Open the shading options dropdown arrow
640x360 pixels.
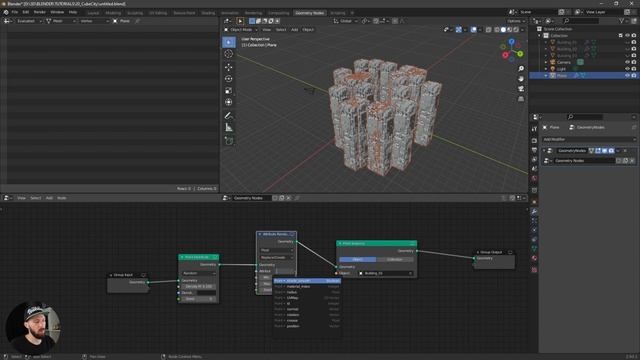pos(522,30)
